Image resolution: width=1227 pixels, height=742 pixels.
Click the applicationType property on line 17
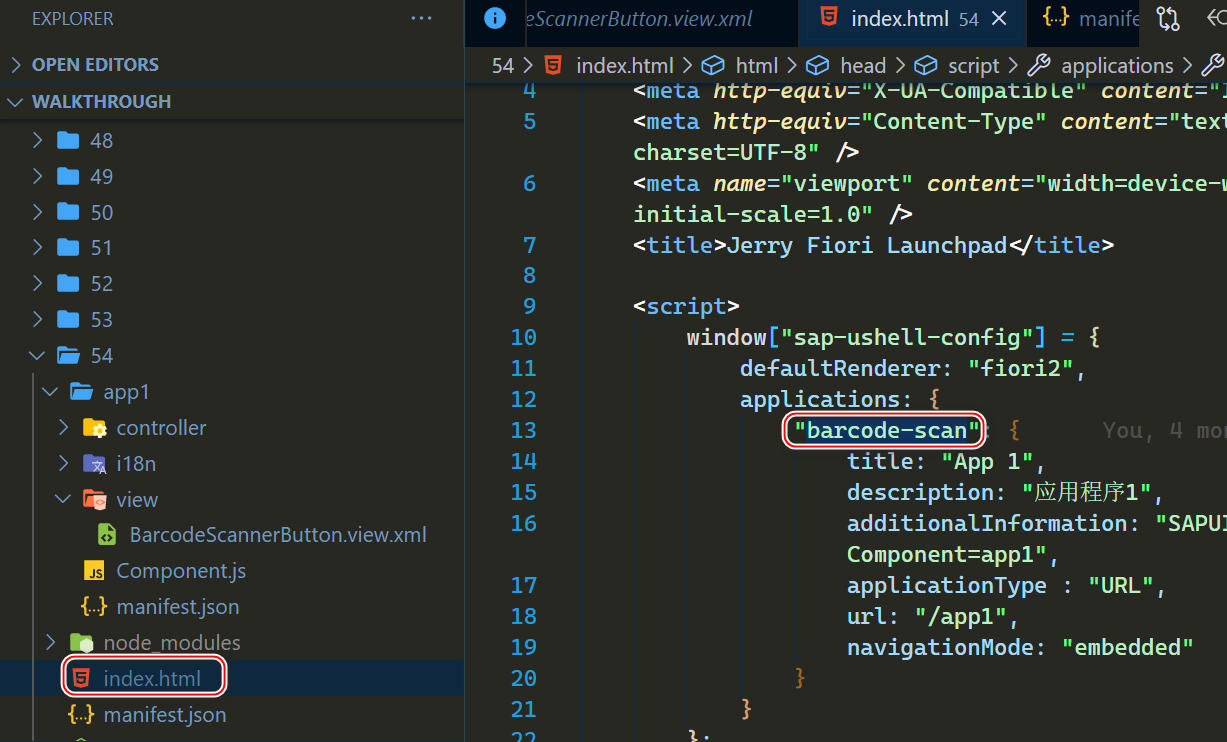946,585
